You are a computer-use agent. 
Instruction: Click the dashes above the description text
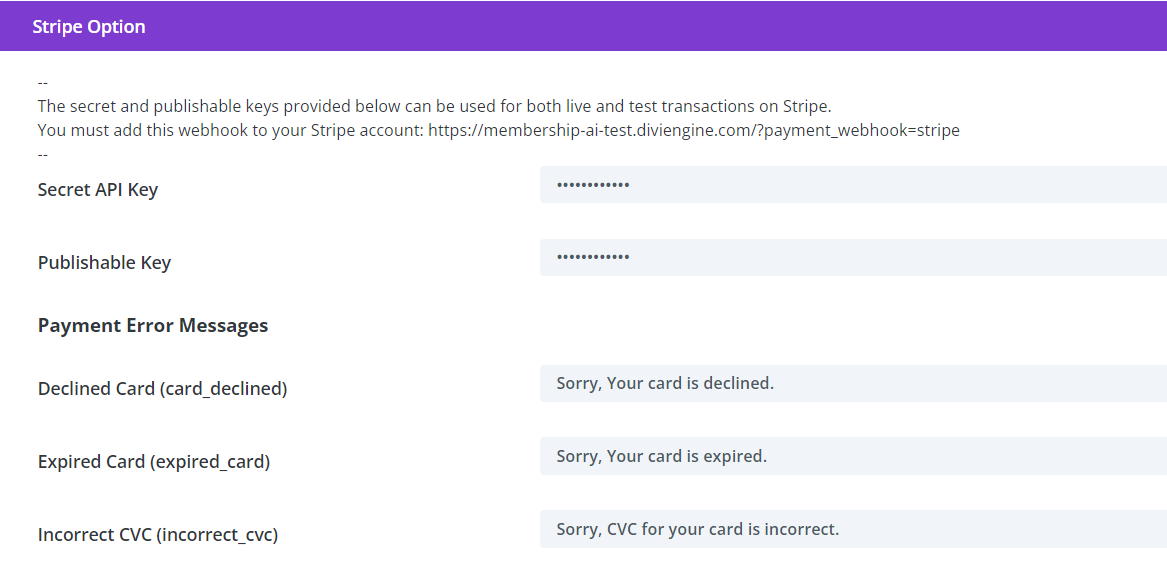tap(43, 82)
